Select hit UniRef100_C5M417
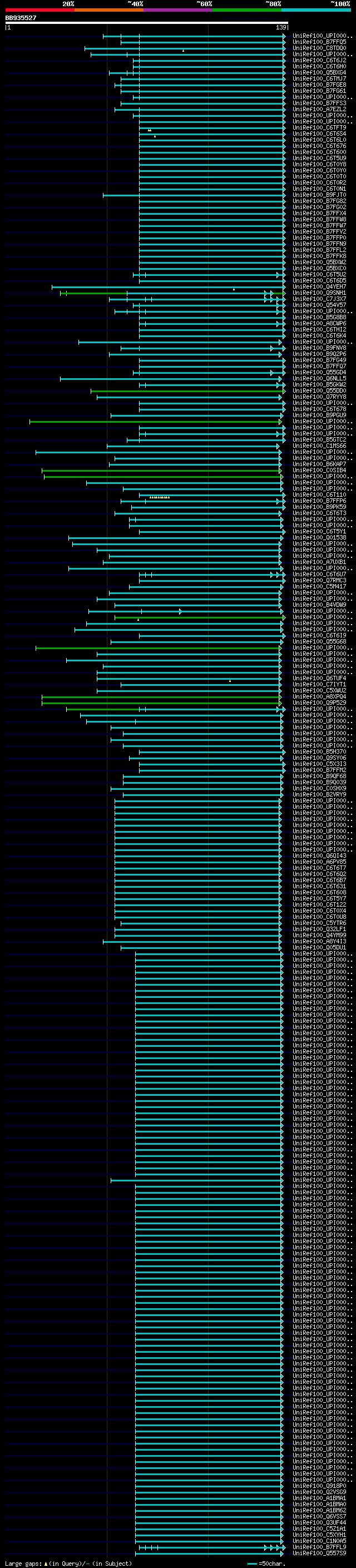 coord(319,587)
